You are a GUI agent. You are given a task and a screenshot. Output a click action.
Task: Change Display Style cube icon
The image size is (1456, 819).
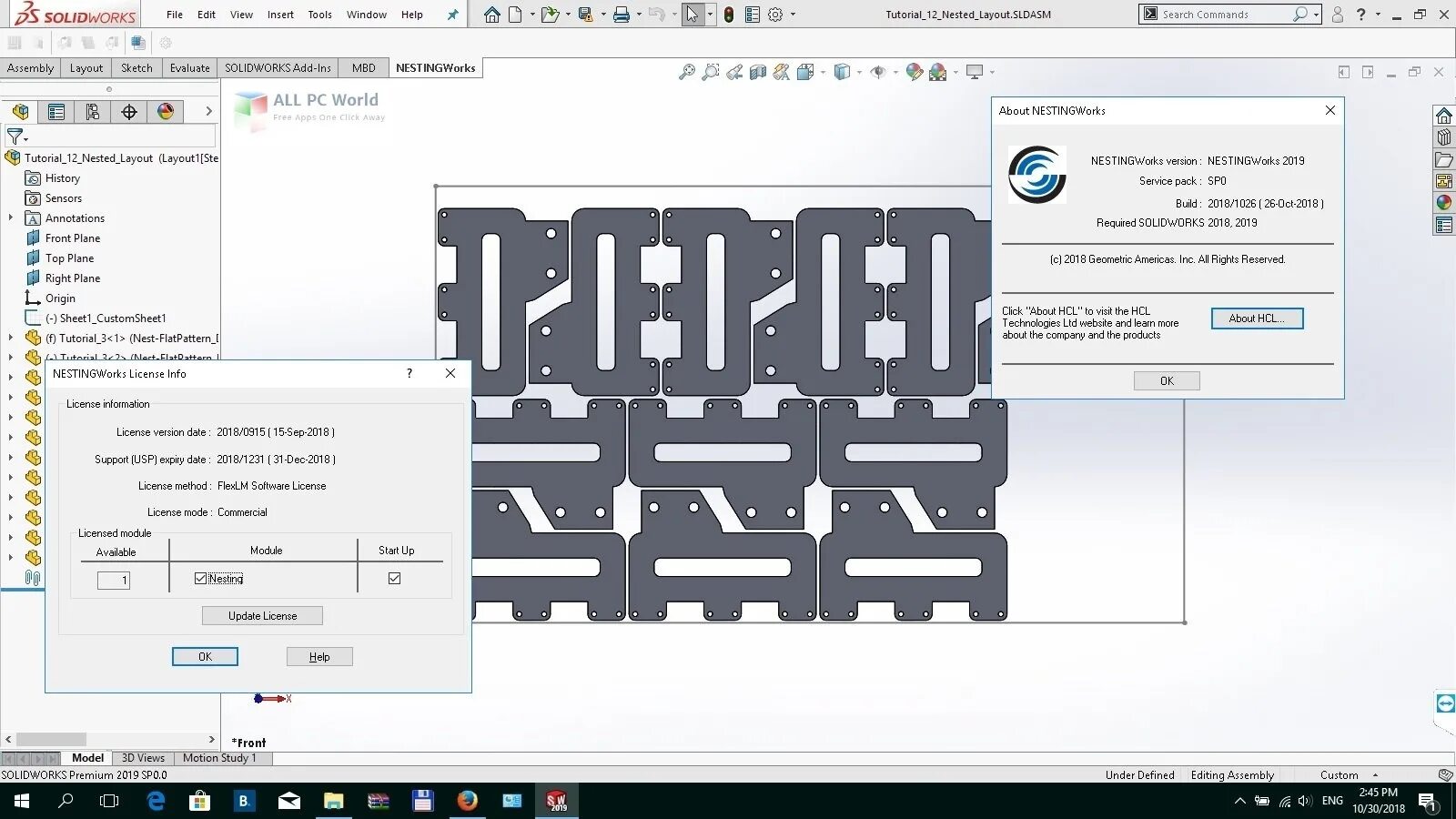(842, 72)
